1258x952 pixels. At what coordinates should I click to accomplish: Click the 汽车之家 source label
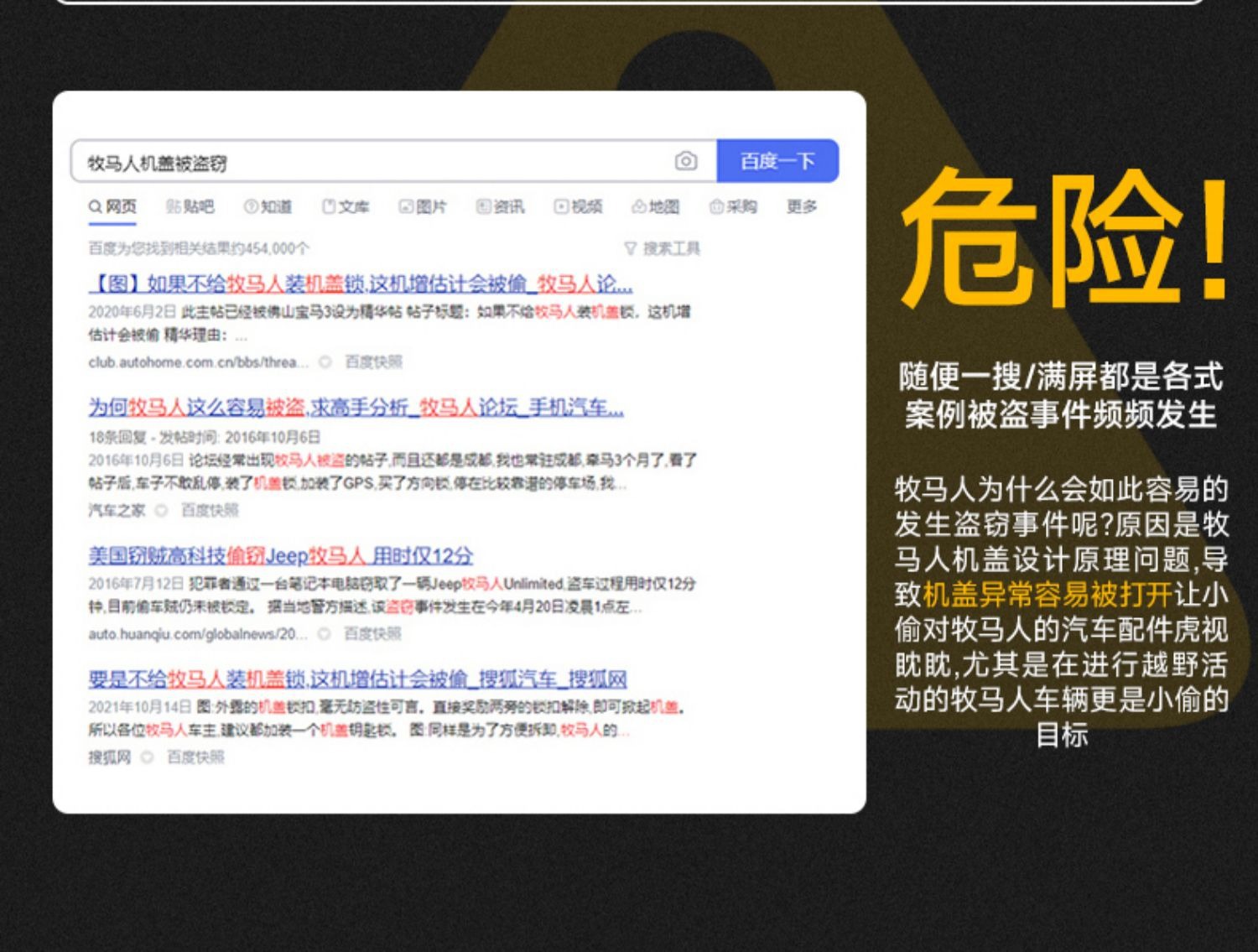click(117, 510)
